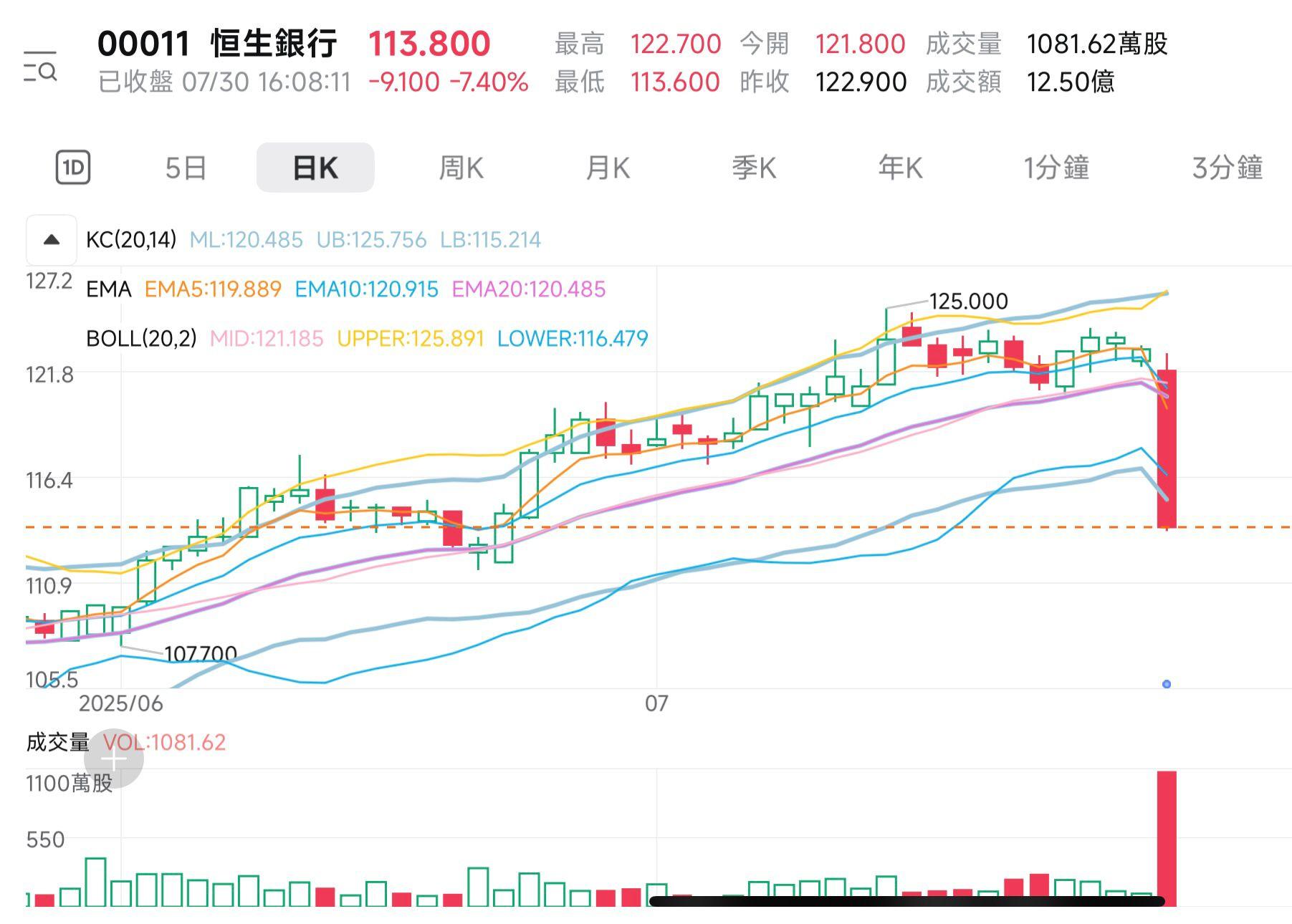Click the 1D chart period icon
The height and width of the screenshot is (924, 1292).
[74, 168]
